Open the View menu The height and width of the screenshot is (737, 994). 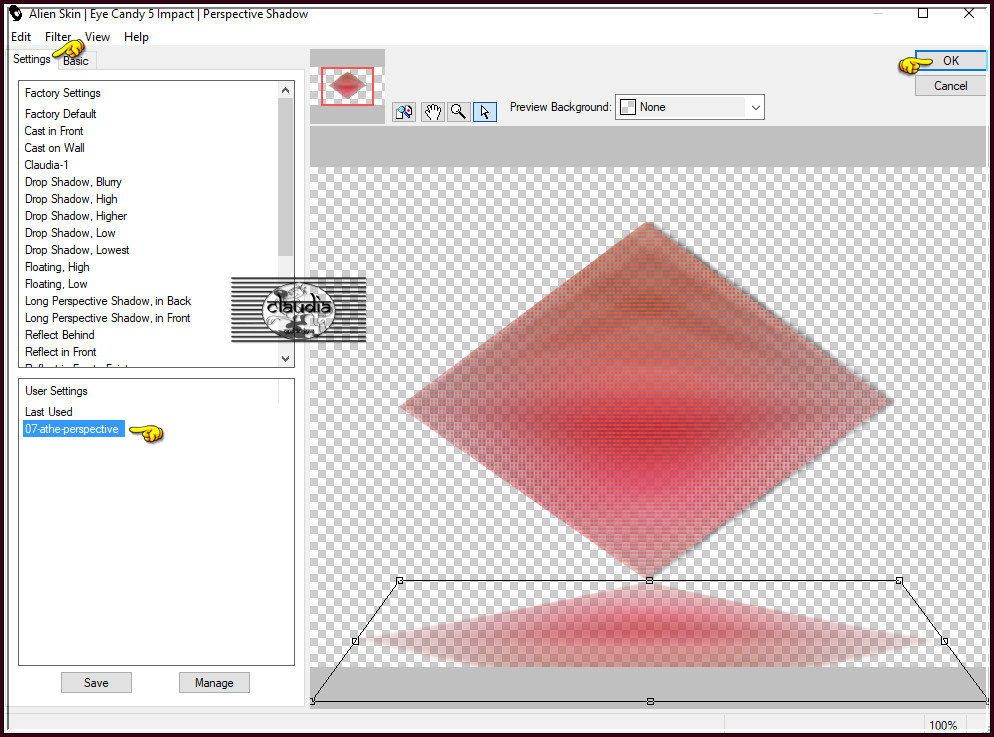[97, 37]
